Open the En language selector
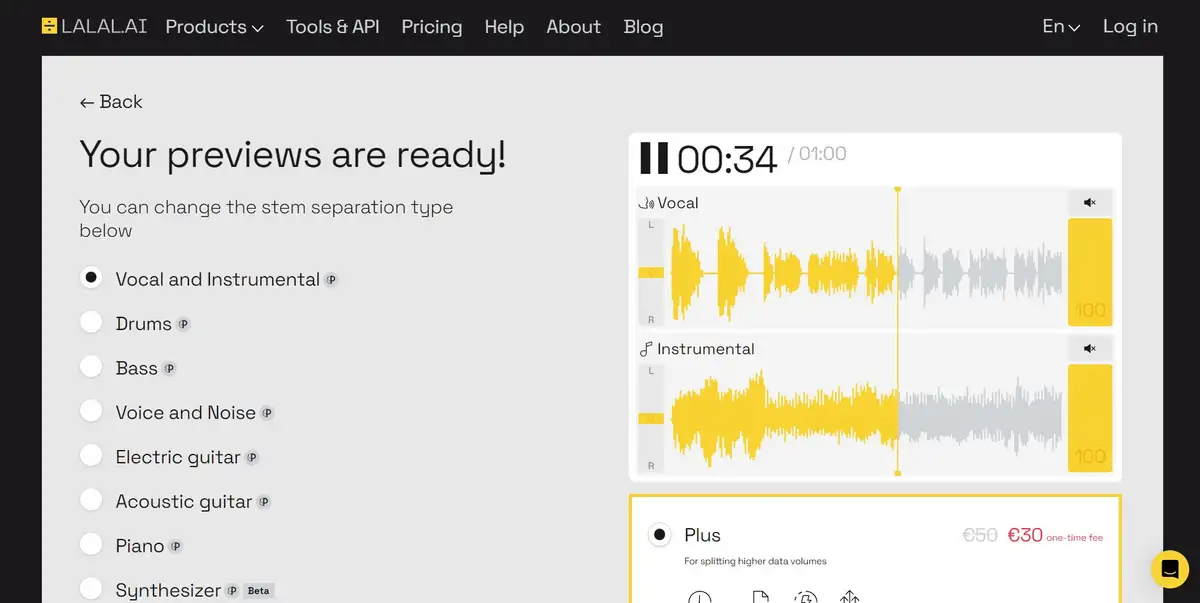 (x=1060, y=27)
